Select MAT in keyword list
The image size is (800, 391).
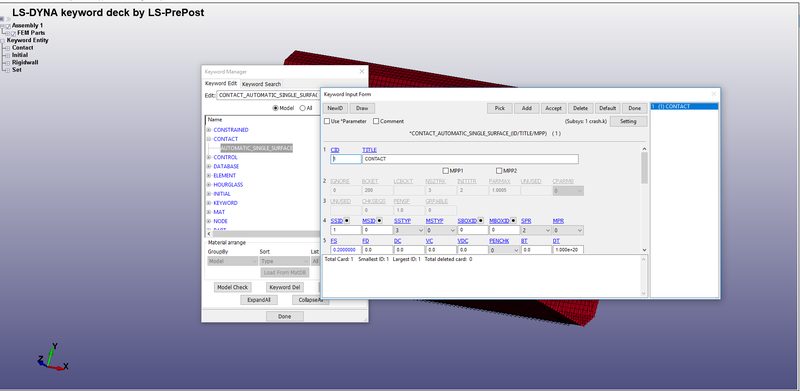click(219, 212)
